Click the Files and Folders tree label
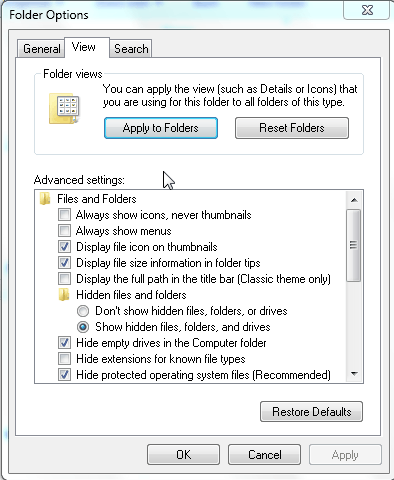The image size is (394, 480). (97, 199)
